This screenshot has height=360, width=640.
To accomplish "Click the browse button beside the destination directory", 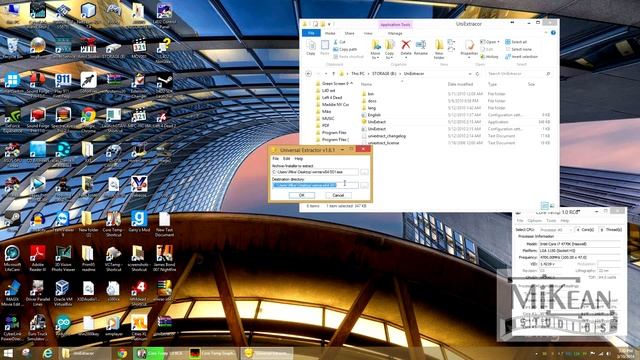I will pyautogui.click(x=364, y=185).
